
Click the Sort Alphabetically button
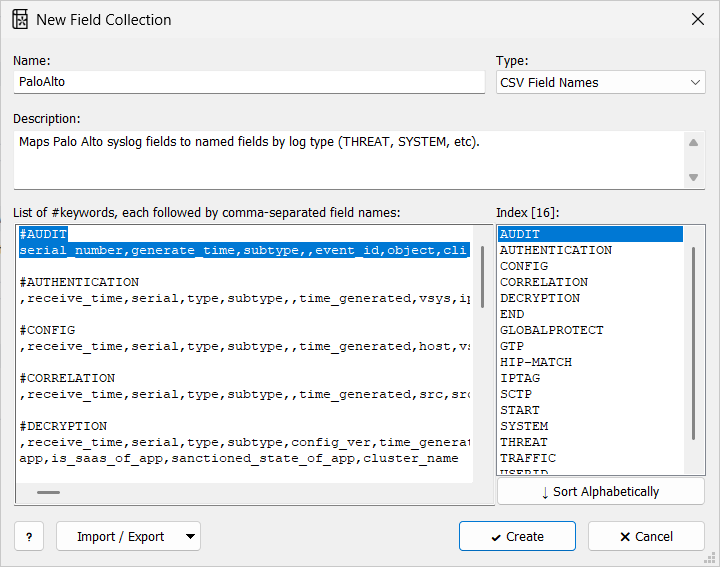coord(601,492)
